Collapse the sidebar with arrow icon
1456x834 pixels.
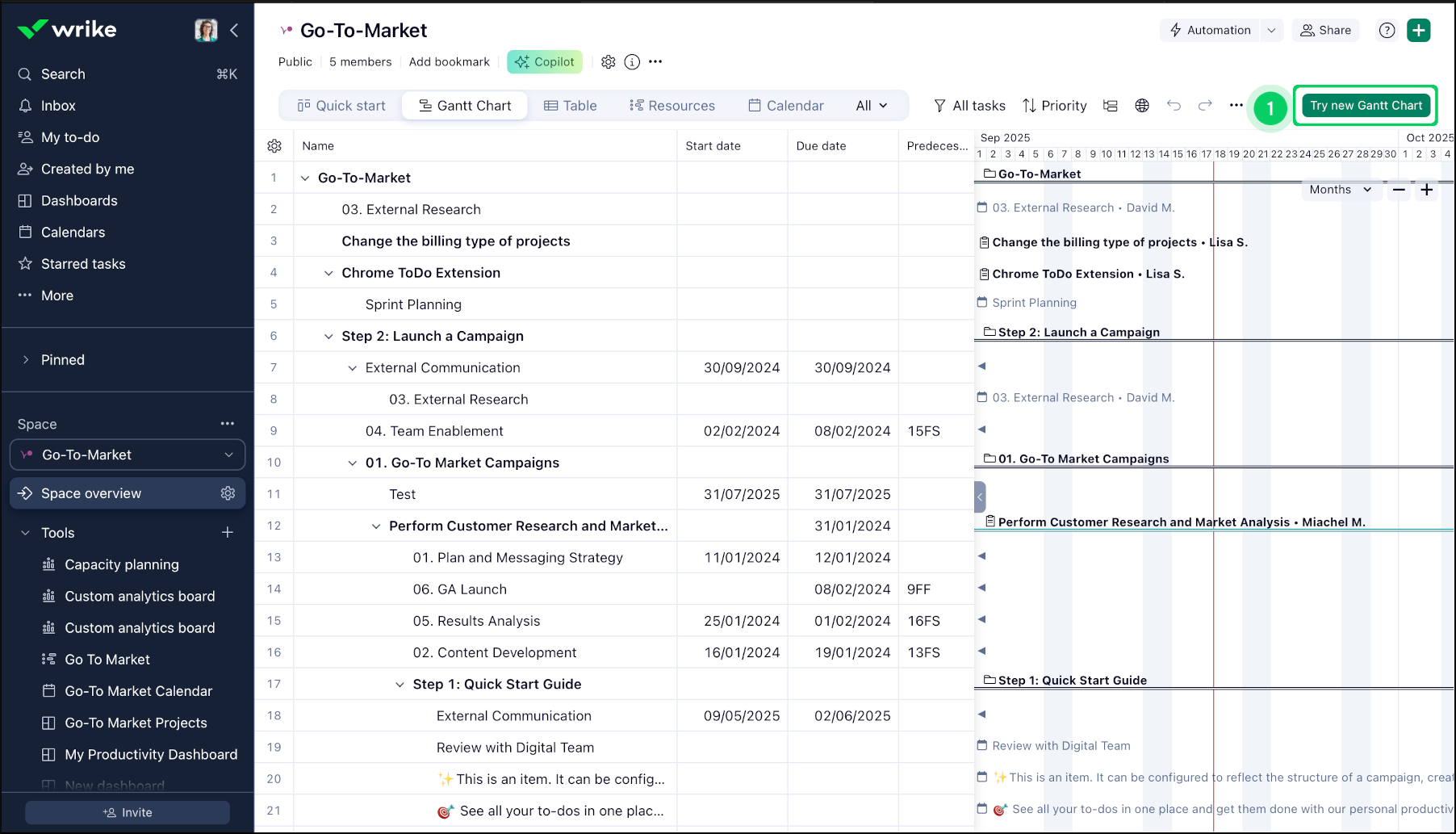pos(234,31)
